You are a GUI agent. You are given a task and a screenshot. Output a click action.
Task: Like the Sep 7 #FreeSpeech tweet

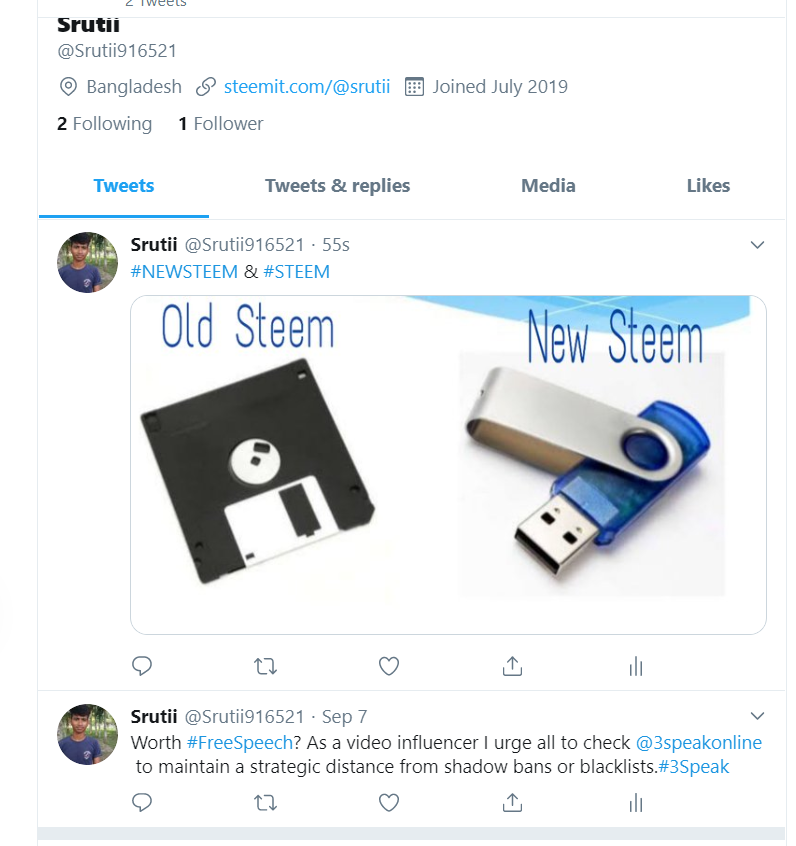tap(389, 803)
